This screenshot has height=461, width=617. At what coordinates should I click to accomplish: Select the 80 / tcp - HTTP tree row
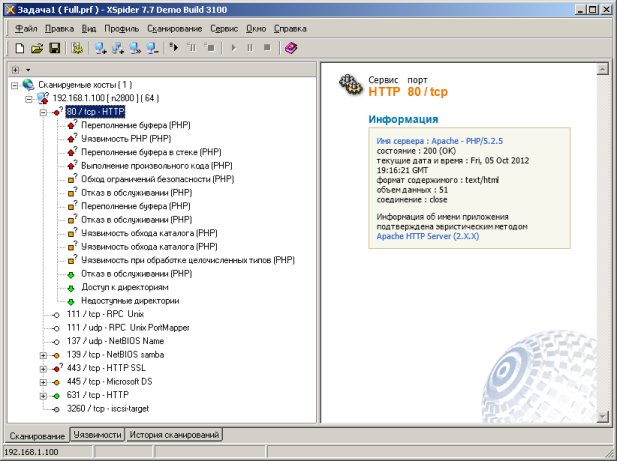[x=95, y=112]
